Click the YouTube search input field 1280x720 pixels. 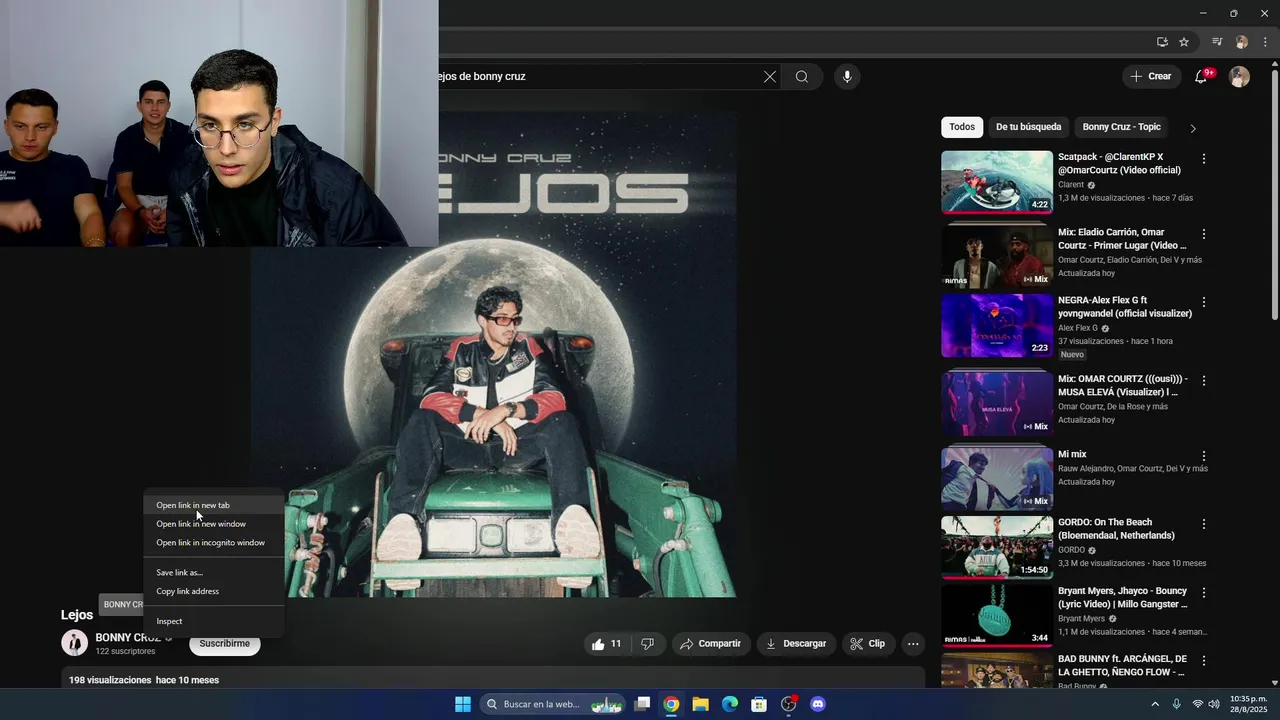(600, 77)
